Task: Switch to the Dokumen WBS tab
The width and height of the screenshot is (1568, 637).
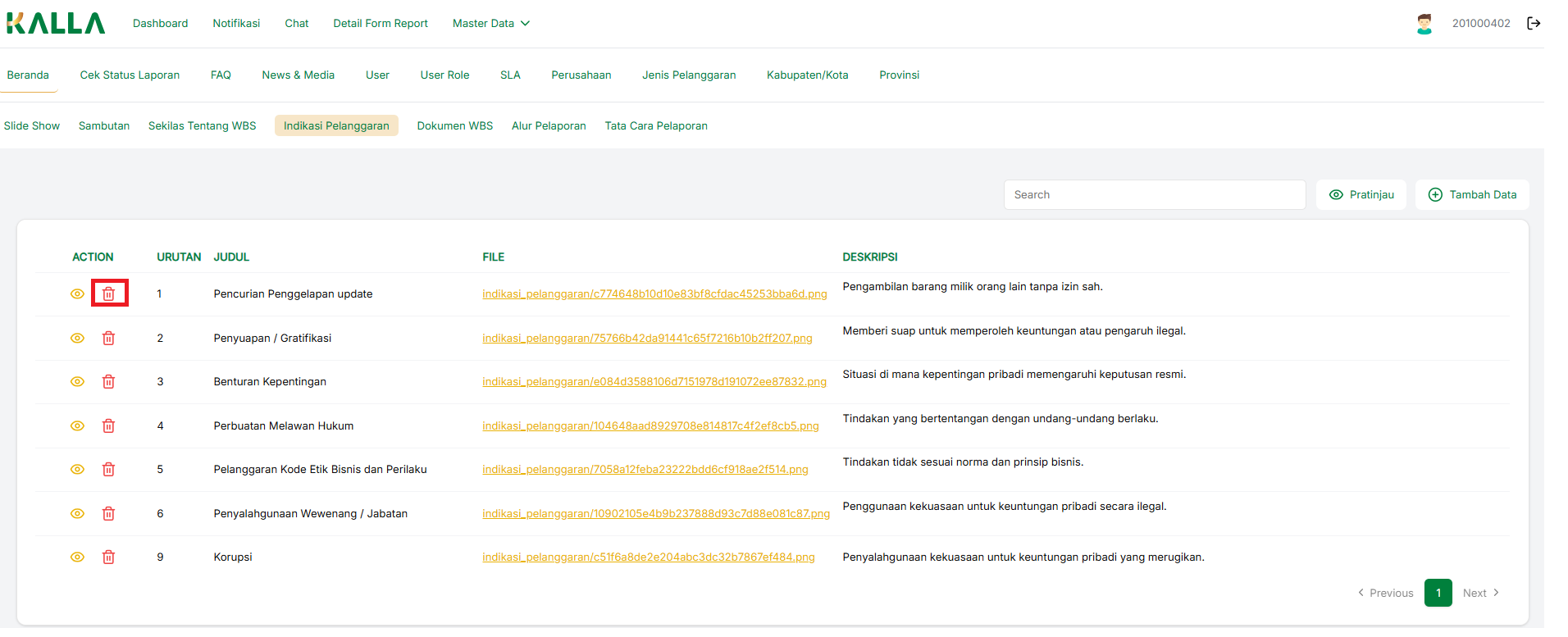Action: click(454, 125)
